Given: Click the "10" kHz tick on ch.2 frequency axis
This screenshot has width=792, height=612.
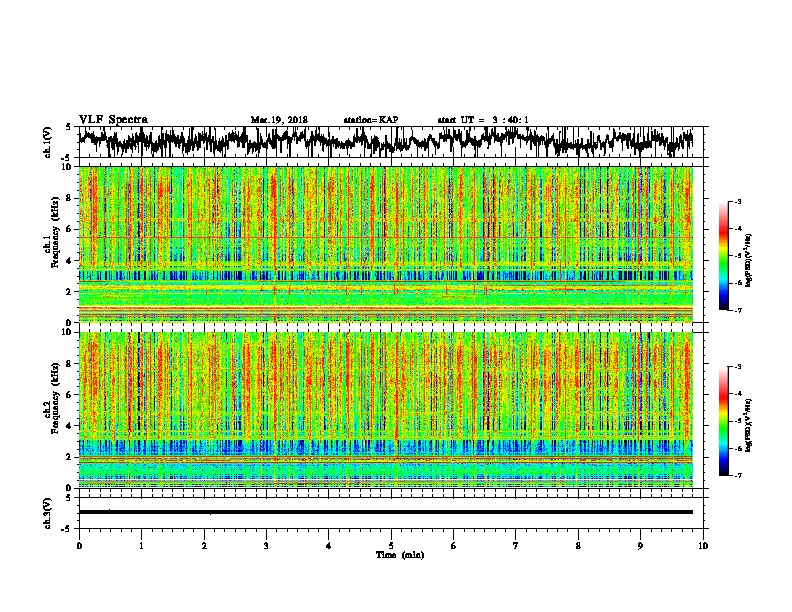Looking at the screenshot, I should pyautogui.click(x=66, y=332).
